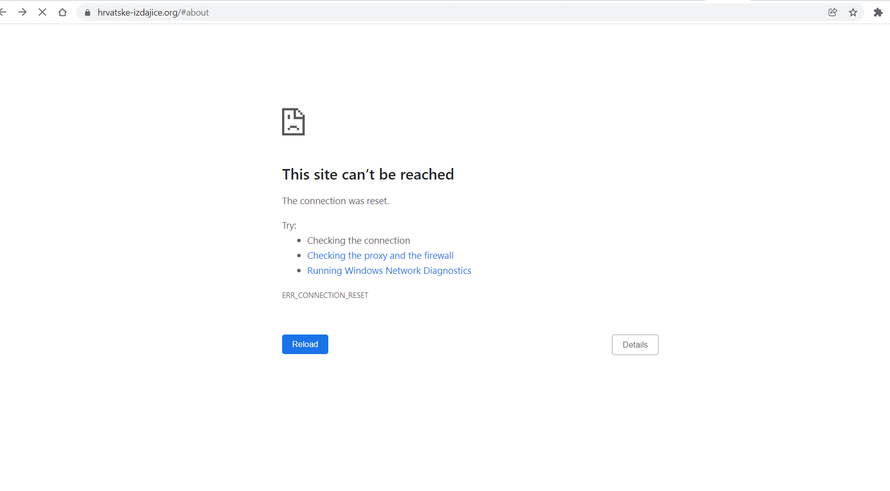Stop page loading with the X icon
This screenshot has height=491, width=890.
[42, 12]
